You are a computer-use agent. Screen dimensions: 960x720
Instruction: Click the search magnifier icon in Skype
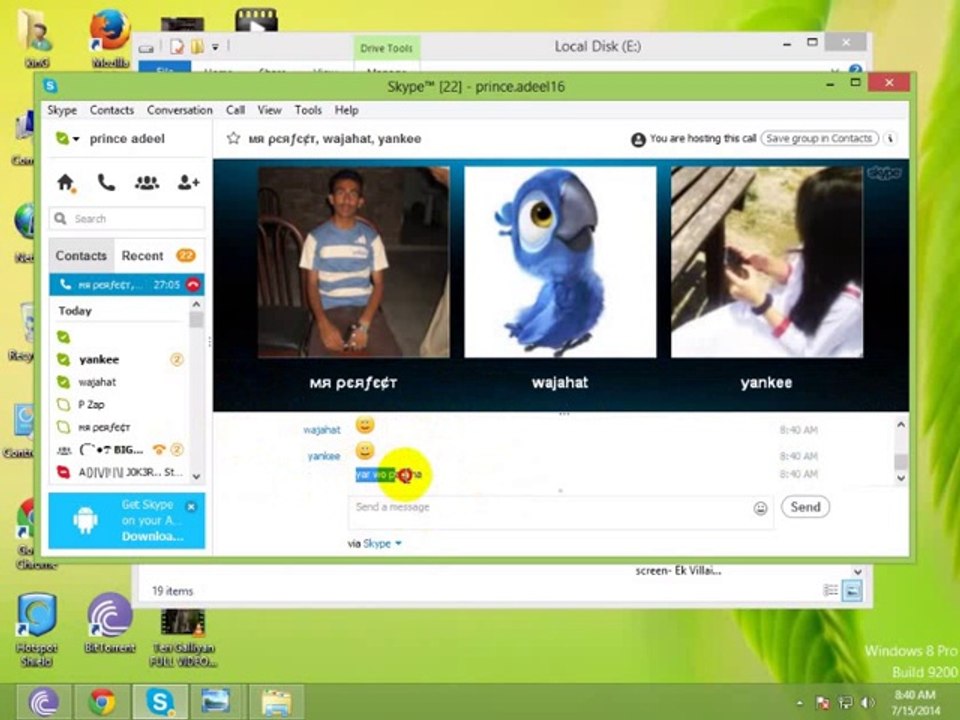click(x=60, y=219)
